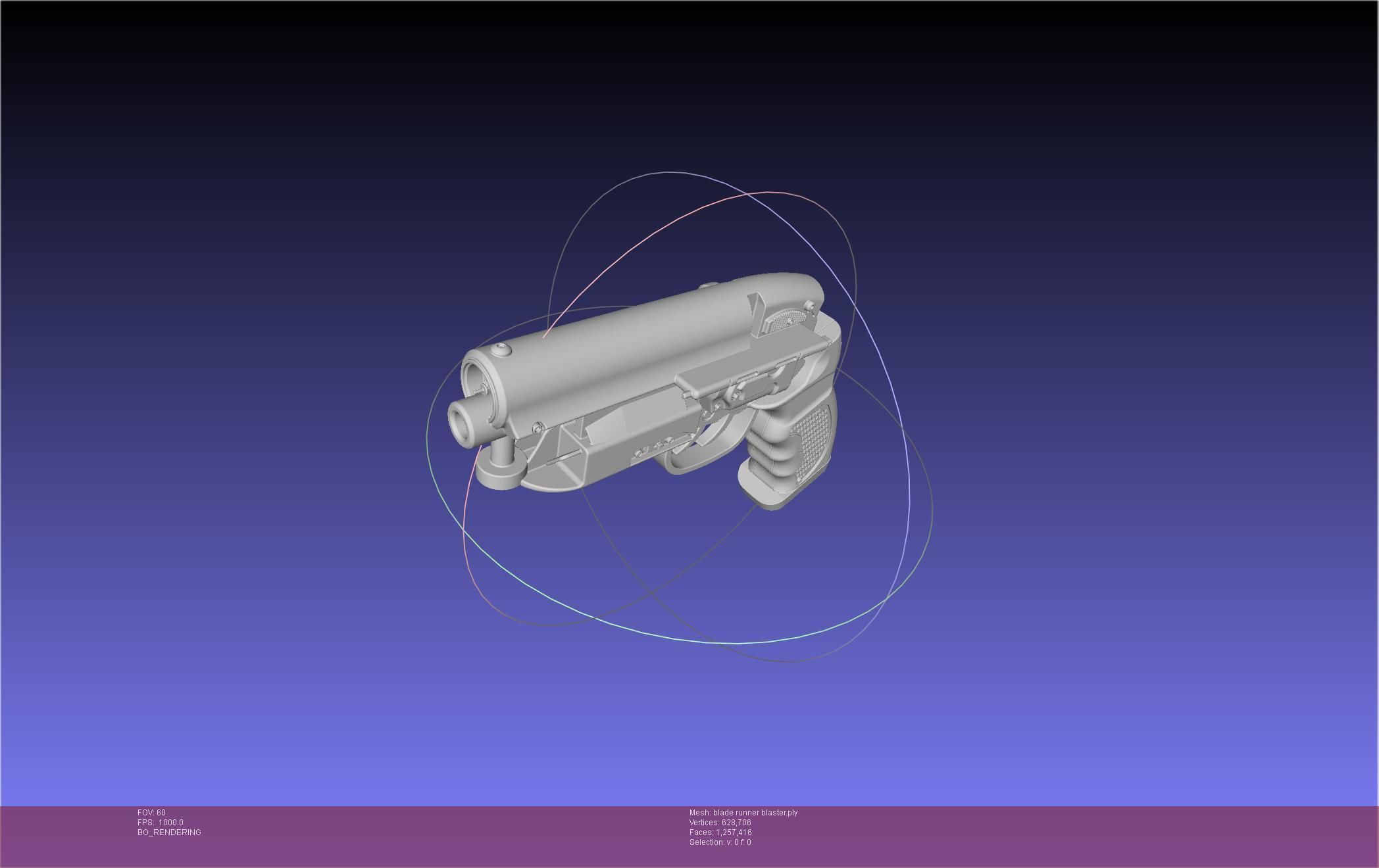1379x868 pixels.
Task: Click the blaster 3D model in viewport
Action: click(x=645, y=391)
